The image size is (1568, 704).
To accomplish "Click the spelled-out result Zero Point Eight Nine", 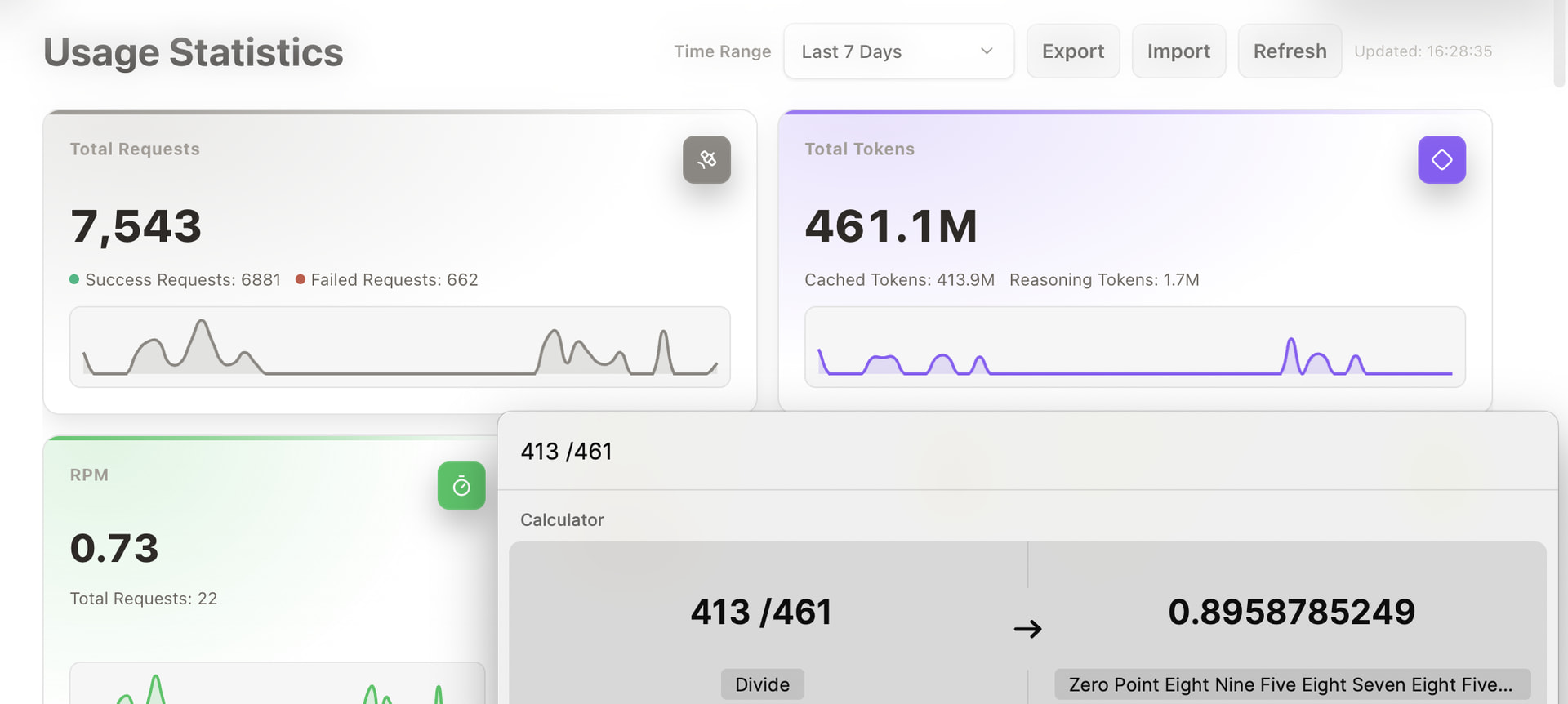I will coord(1292,684).
